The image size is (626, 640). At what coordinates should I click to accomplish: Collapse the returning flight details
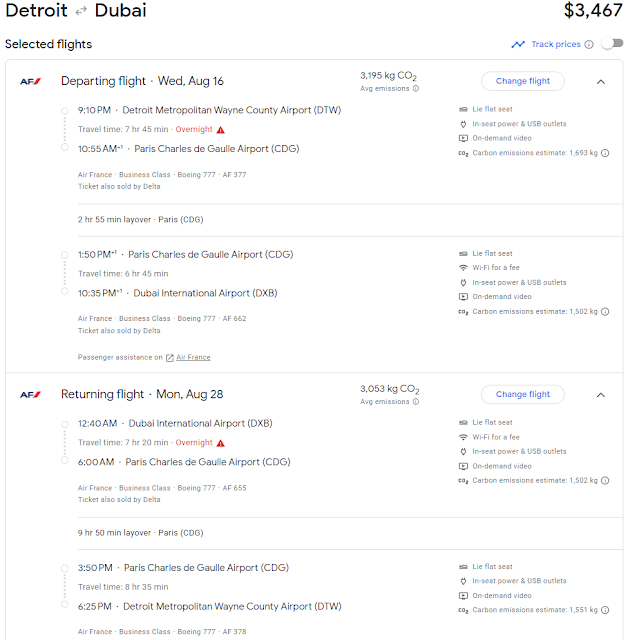[x=600, y=395]
